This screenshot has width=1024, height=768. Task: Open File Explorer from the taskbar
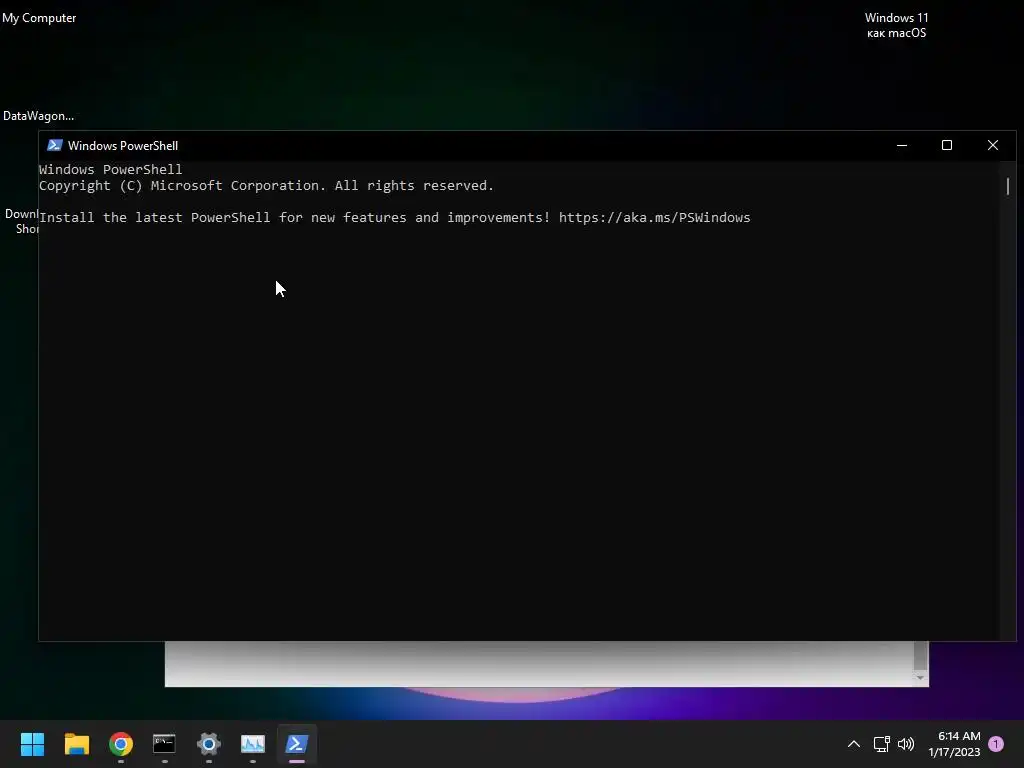[x=76, y=744]
